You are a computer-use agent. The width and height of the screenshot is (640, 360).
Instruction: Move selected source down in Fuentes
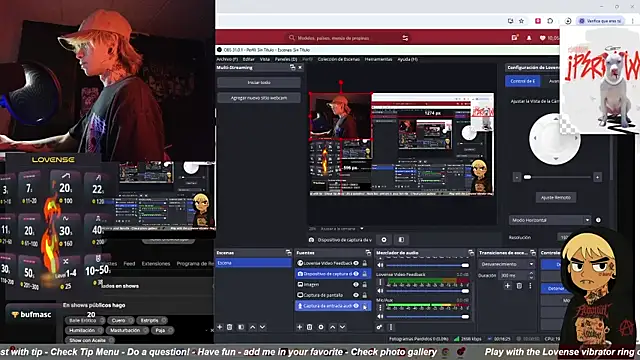tap(342, 327)
